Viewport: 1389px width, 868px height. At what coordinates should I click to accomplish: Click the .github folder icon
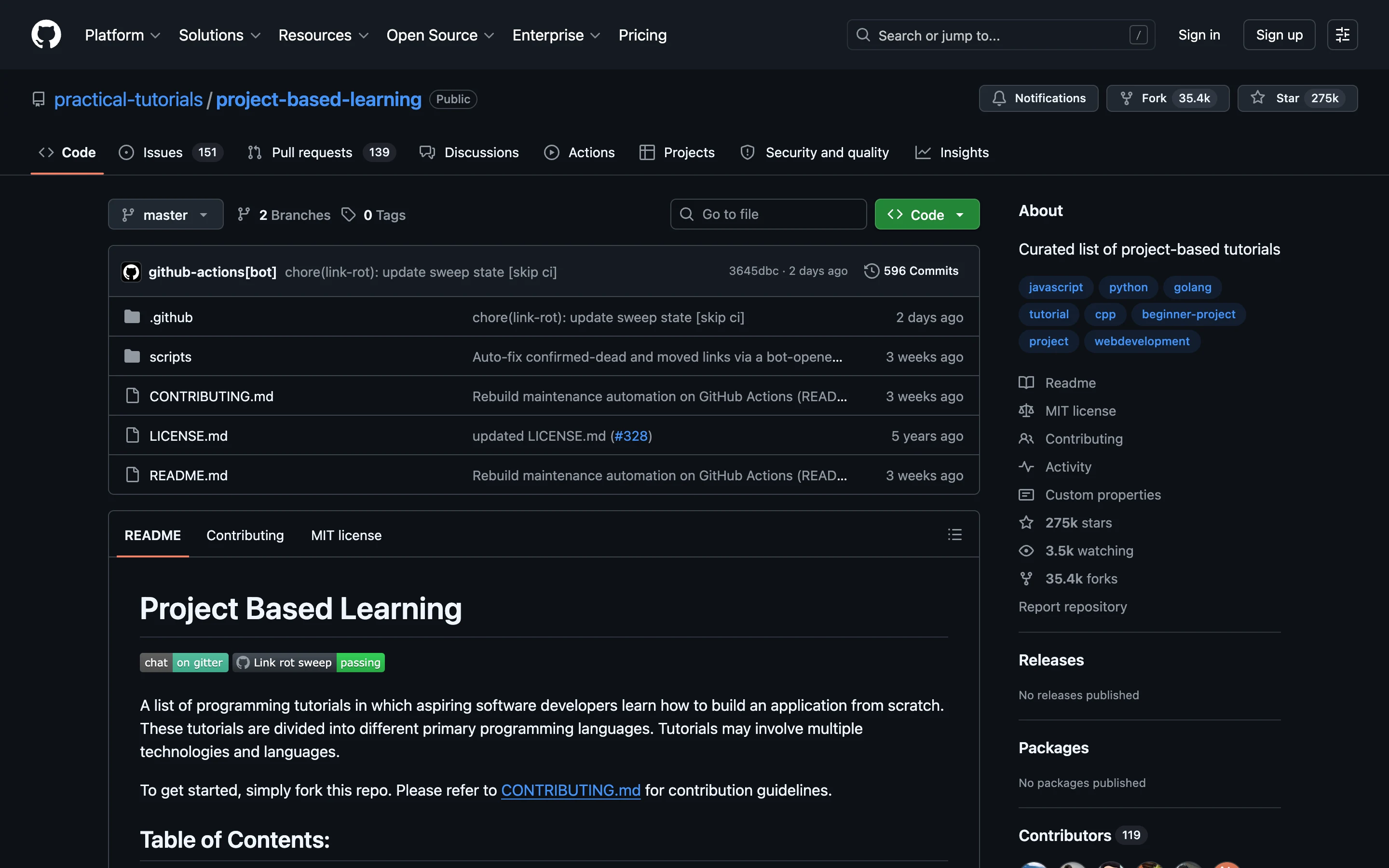click(x=132, y=316)
